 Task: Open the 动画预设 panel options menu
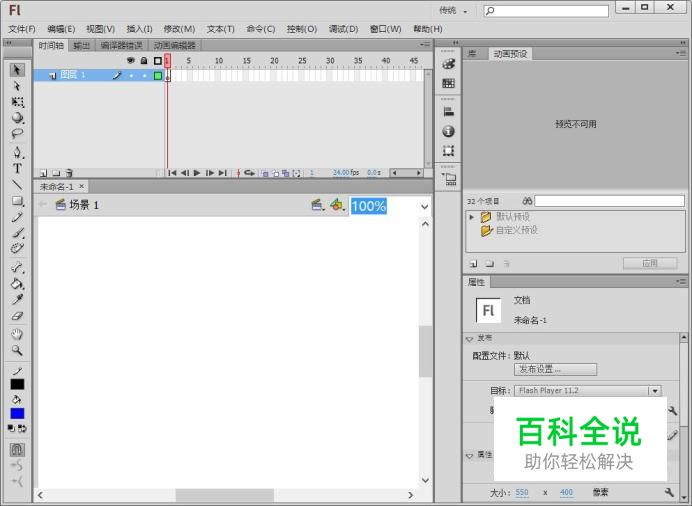click(681, 53)
